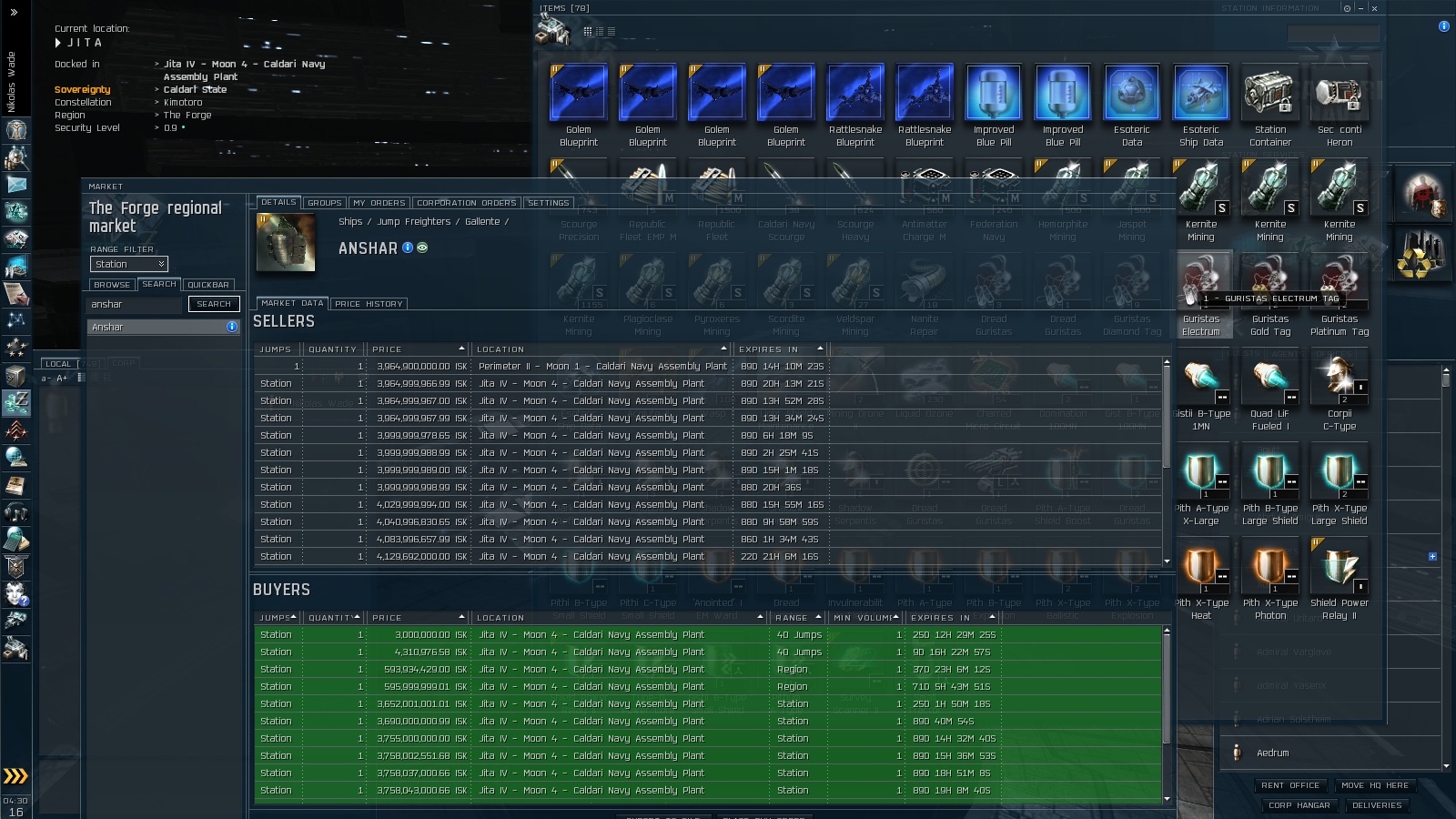This screenshot has height=819, width=1456.
Task: Switch to the Groups tab
Action: 325,203
